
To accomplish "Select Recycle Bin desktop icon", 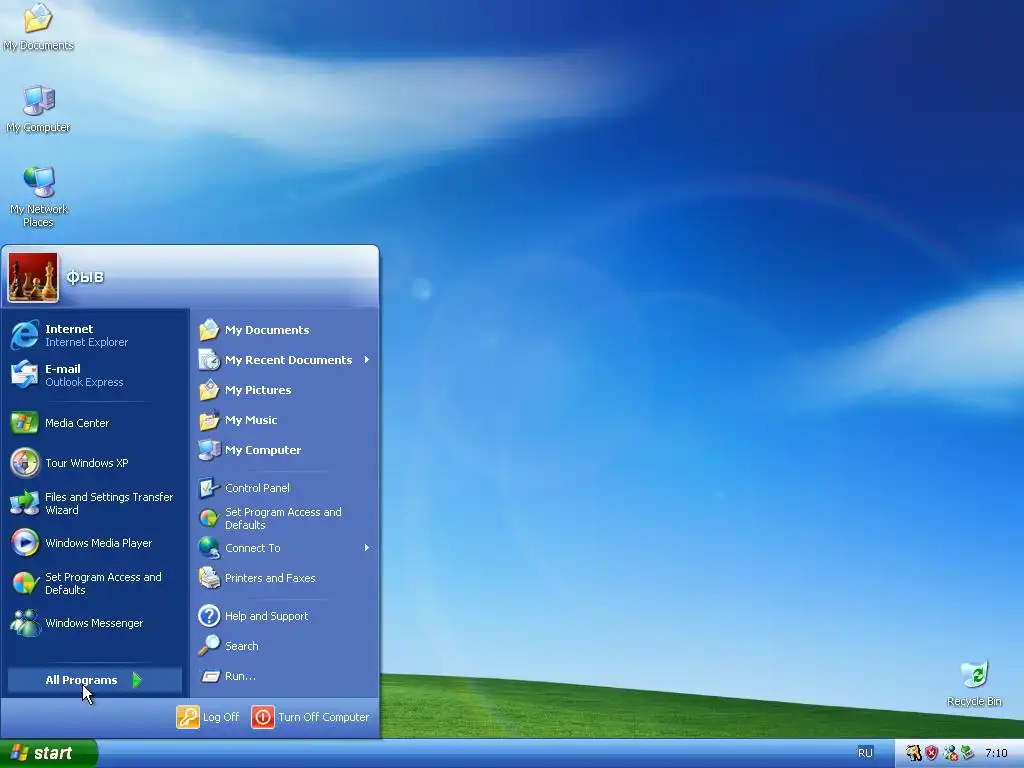I will coord(974,675).
